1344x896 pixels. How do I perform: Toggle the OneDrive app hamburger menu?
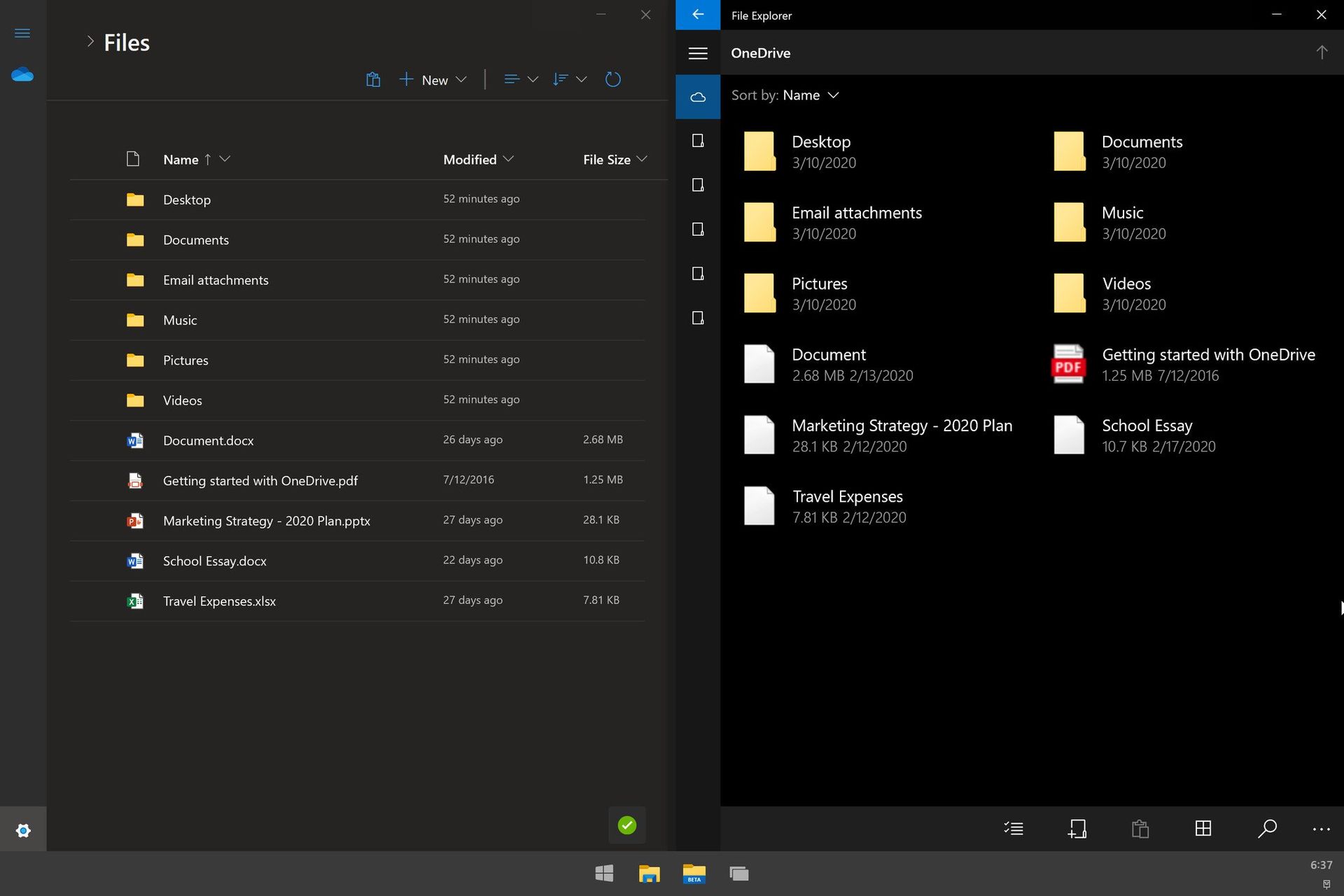[x=22, y=32]
